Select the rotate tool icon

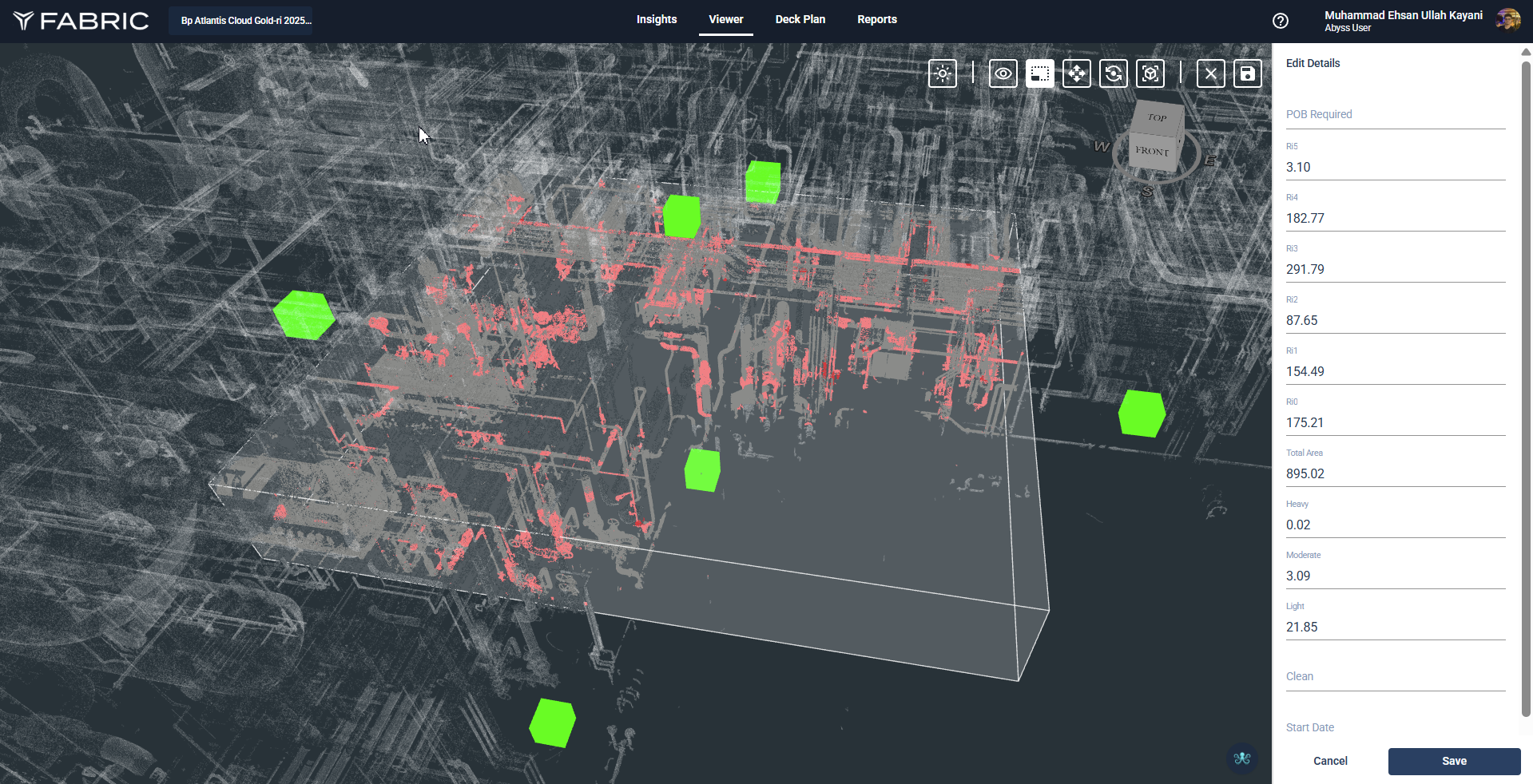coord(1113,73)
